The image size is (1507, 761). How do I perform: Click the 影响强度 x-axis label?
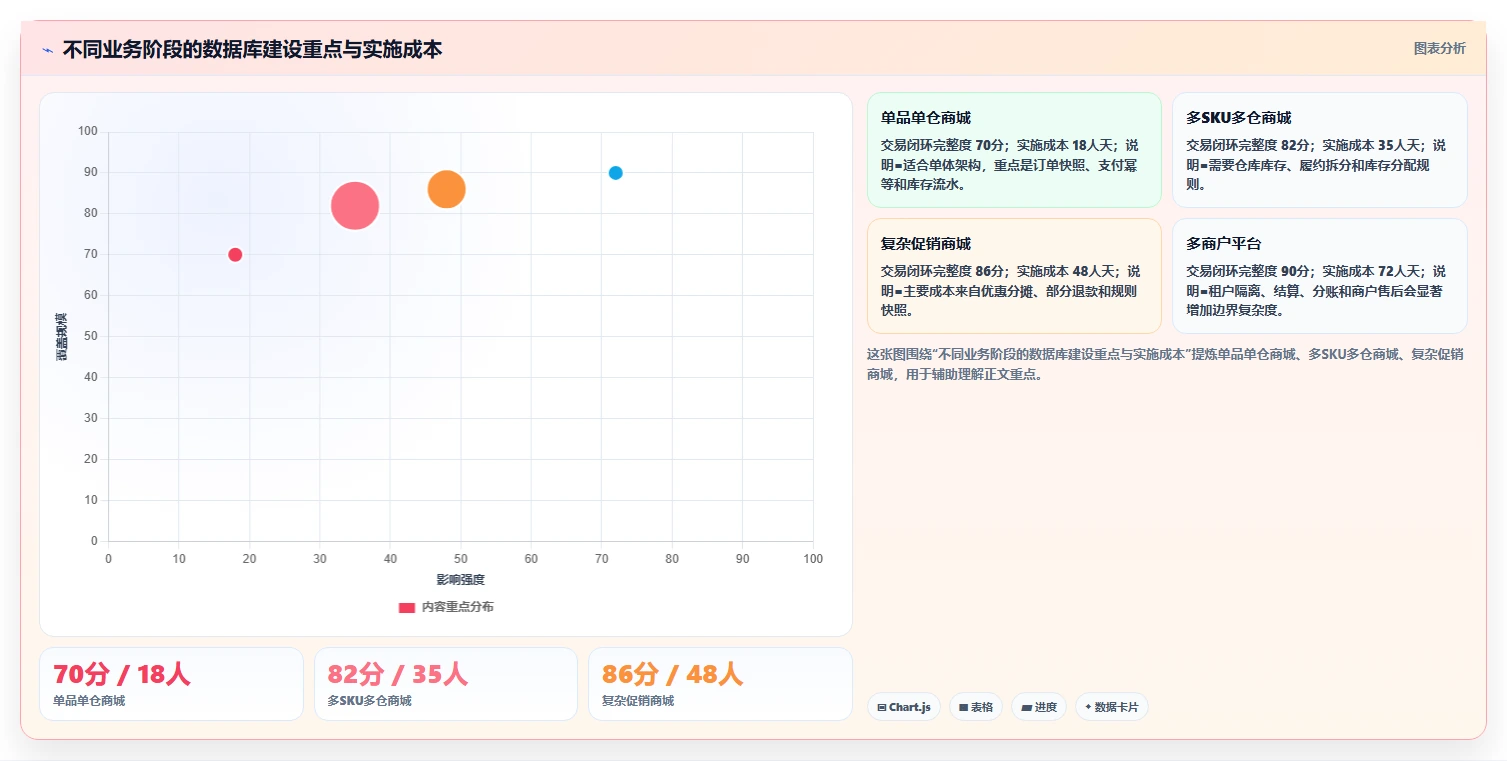pos(460,580)
